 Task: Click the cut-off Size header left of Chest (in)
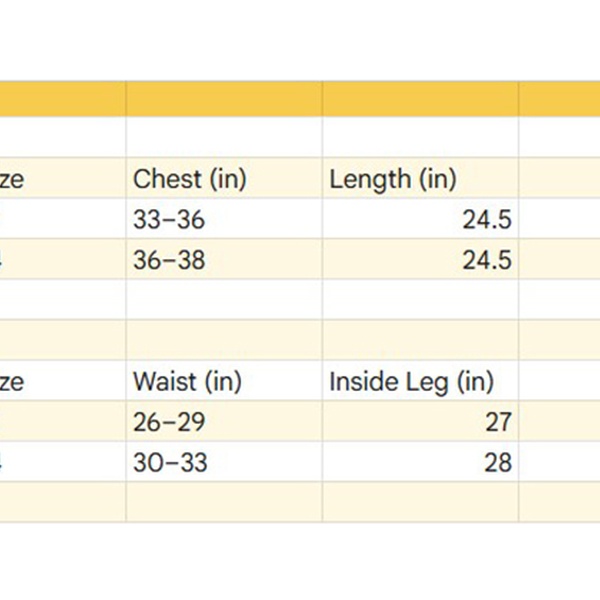[62, 180]
